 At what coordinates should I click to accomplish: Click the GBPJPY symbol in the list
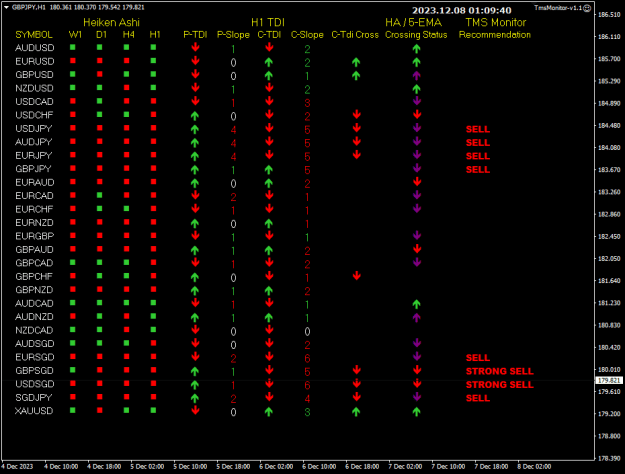click(x=33, y=169)
